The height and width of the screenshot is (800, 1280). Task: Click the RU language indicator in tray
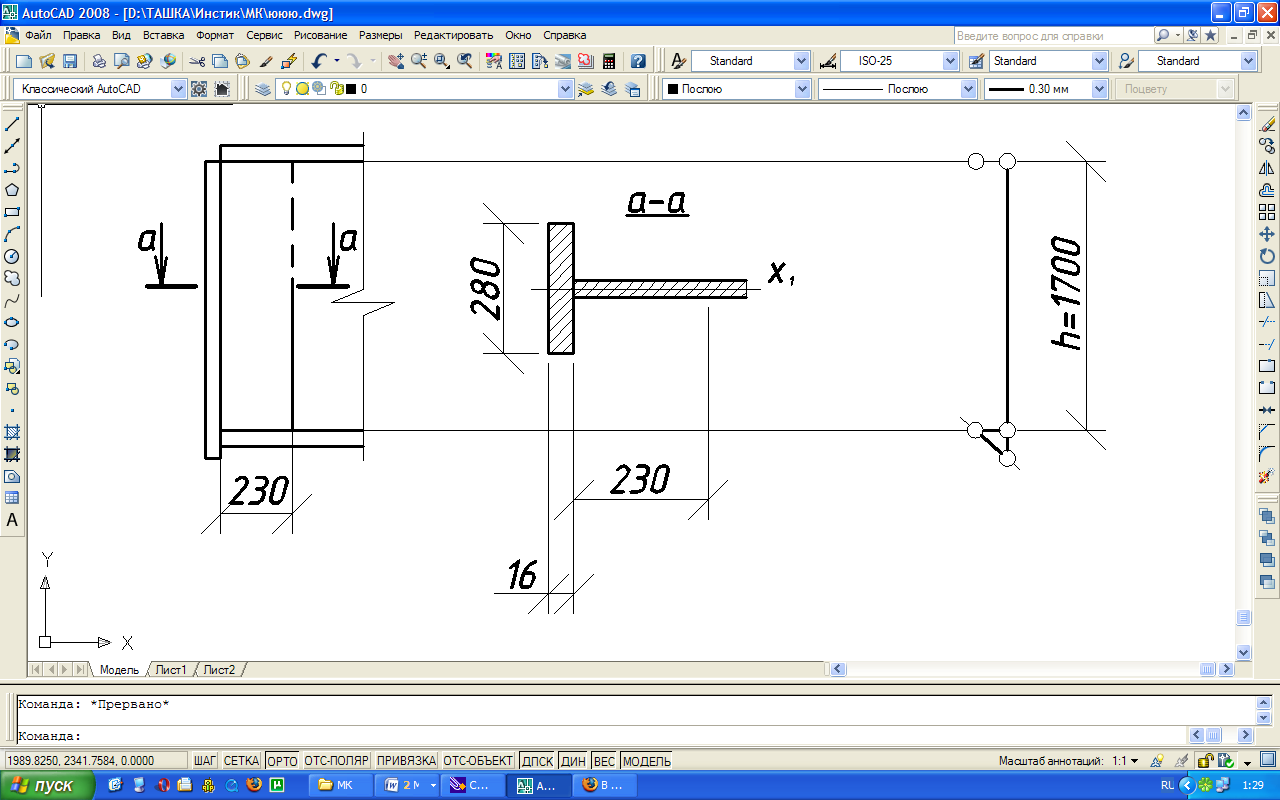point(1167,785)
